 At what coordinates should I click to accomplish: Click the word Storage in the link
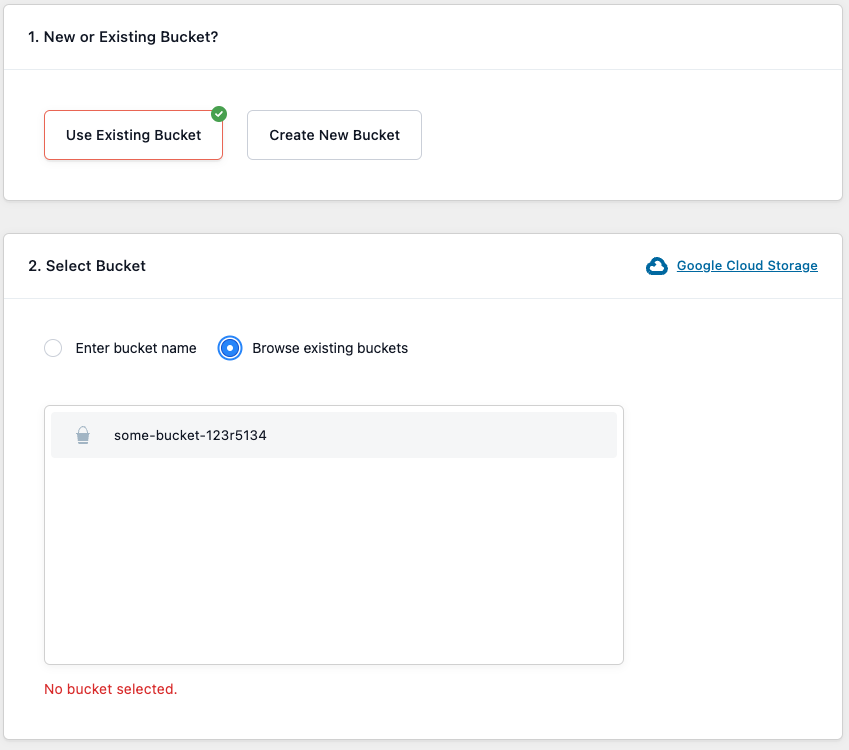pyautogui.click(x=792, y=266)
